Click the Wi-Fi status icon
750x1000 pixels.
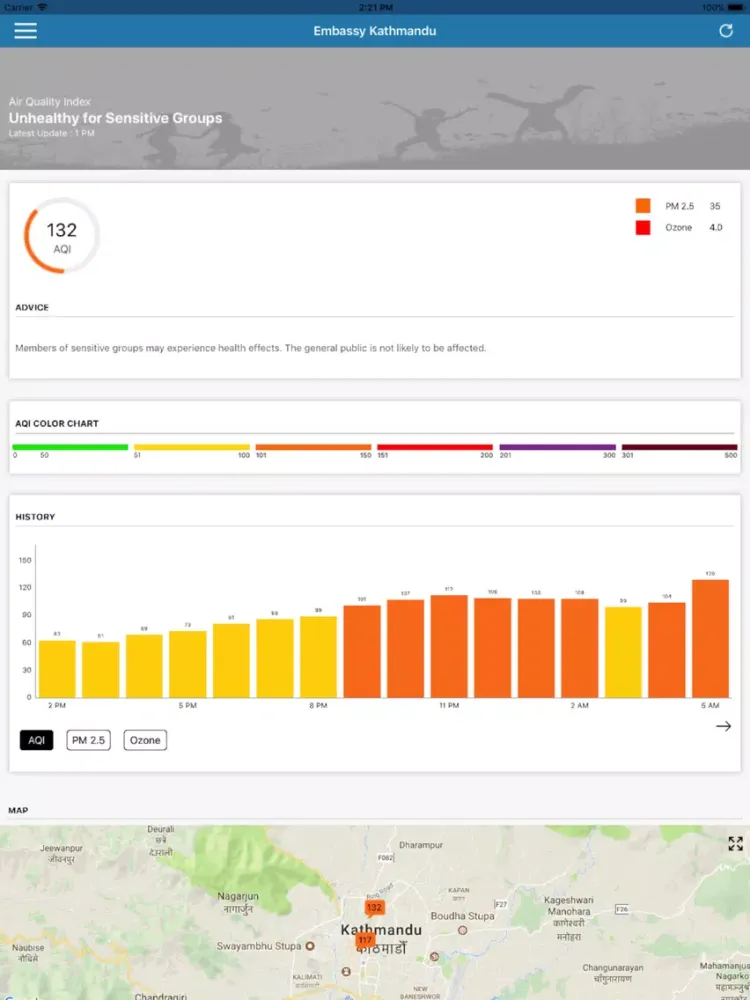click(42, 7)
